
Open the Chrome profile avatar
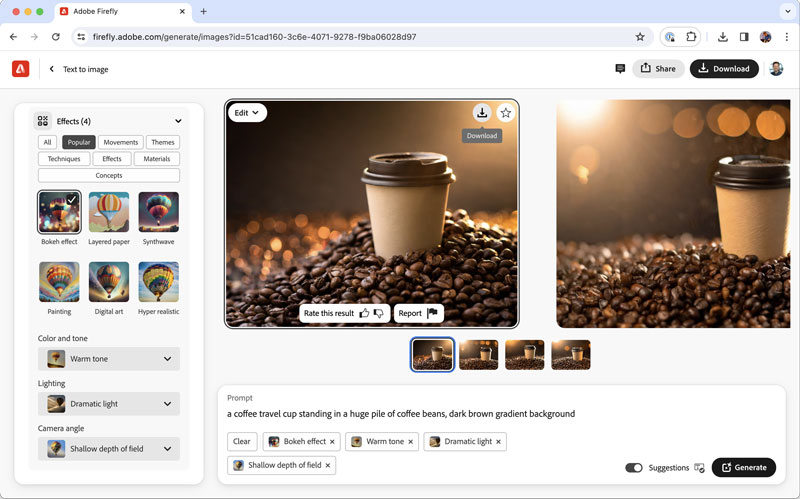[765, 37]
